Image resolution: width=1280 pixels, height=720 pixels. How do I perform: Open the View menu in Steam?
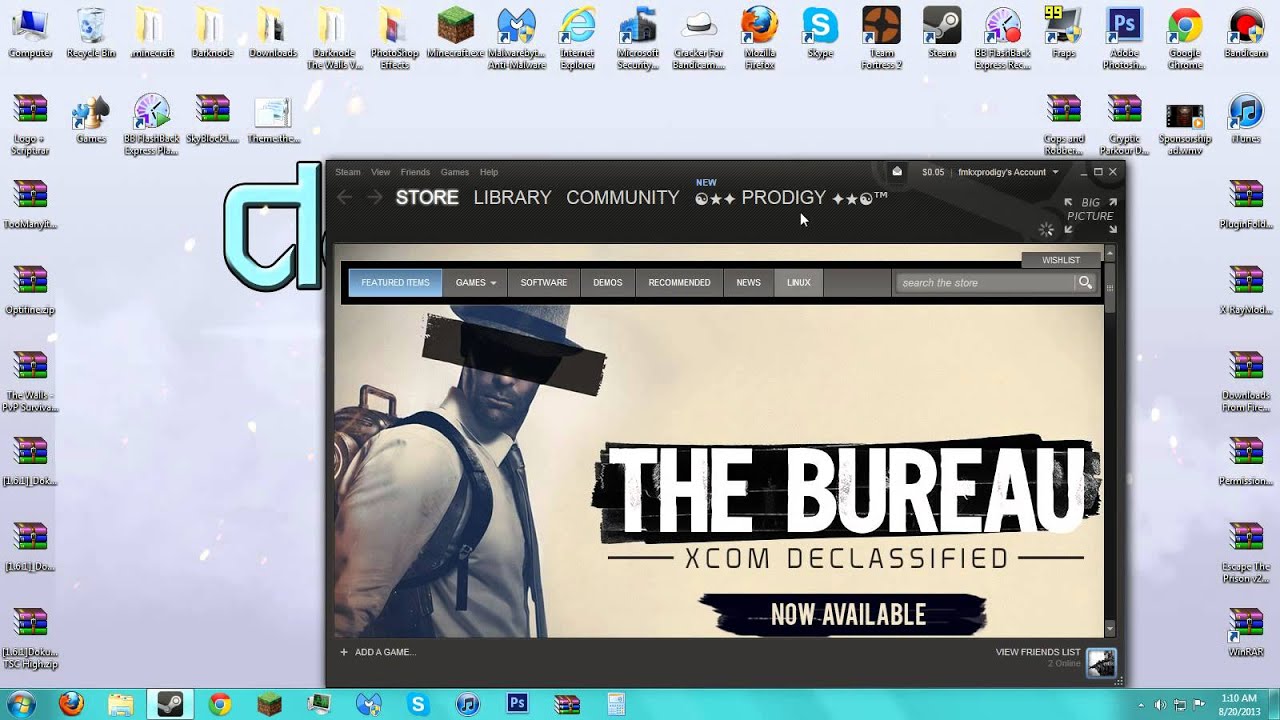pos(381,172)
